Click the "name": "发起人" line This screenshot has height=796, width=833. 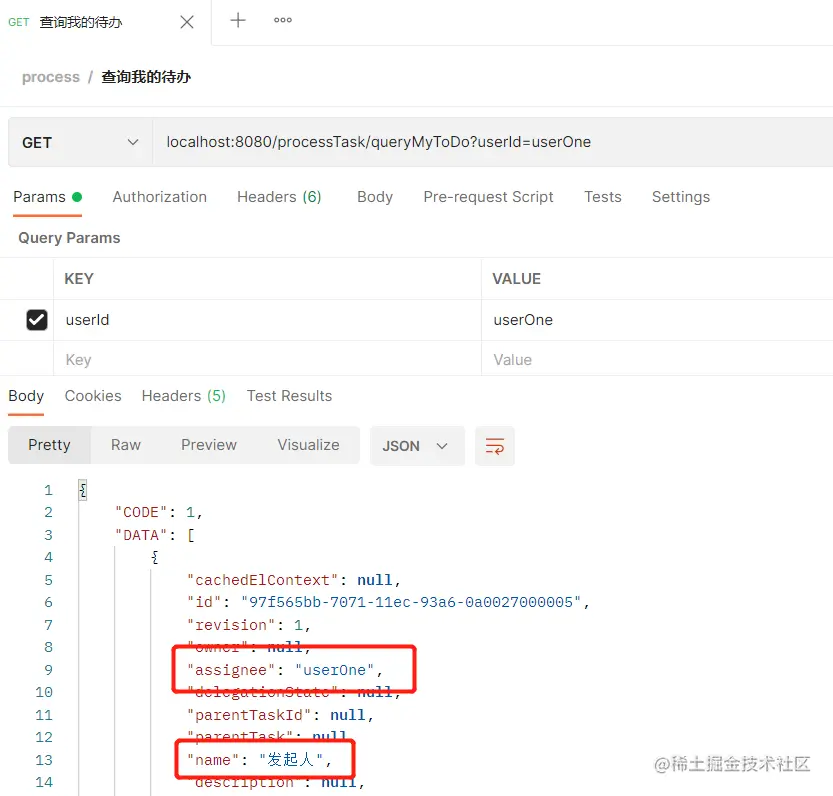(259, 760)
